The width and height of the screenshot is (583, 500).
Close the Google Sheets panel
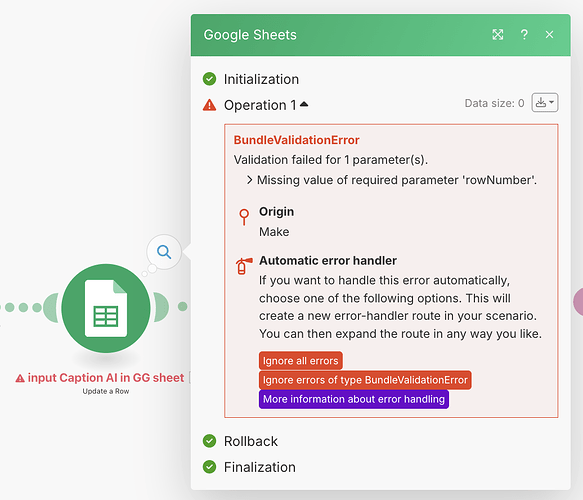(x=549, y=35)
